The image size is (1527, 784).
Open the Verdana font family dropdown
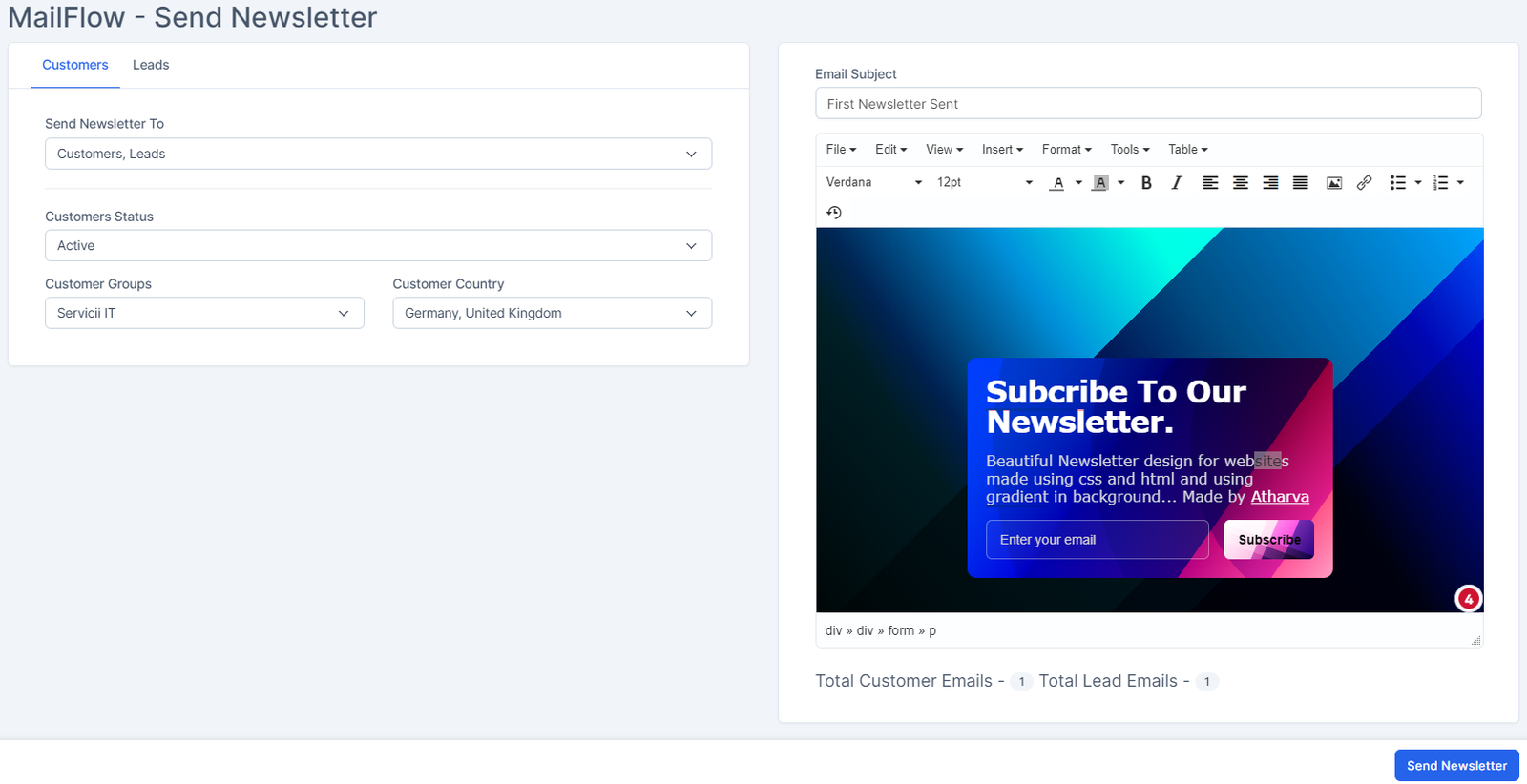[873, 183]
